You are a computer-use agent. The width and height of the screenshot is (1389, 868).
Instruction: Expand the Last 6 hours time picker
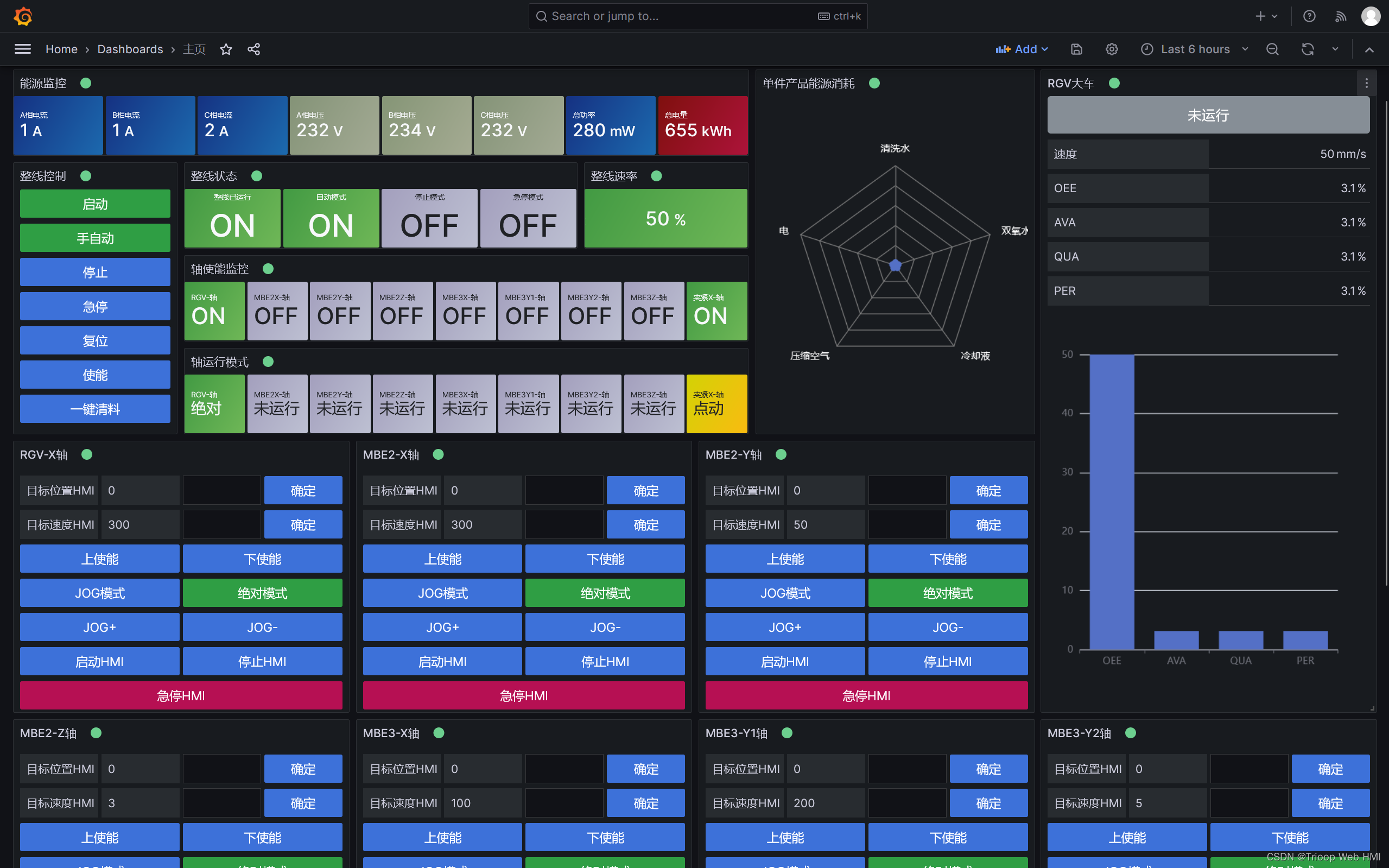[x=1195, y=49]
